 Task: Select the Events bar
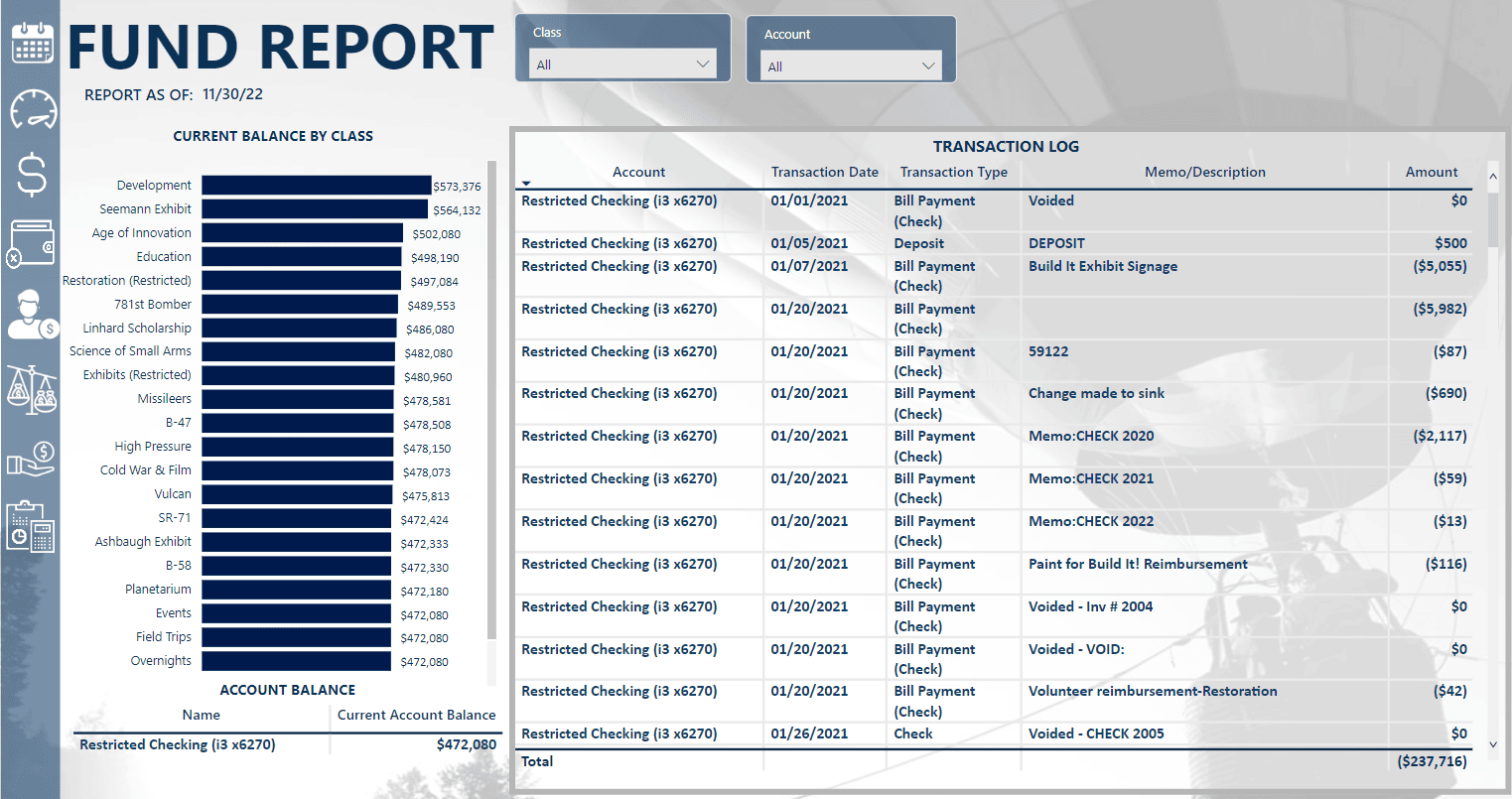(297, 613)
